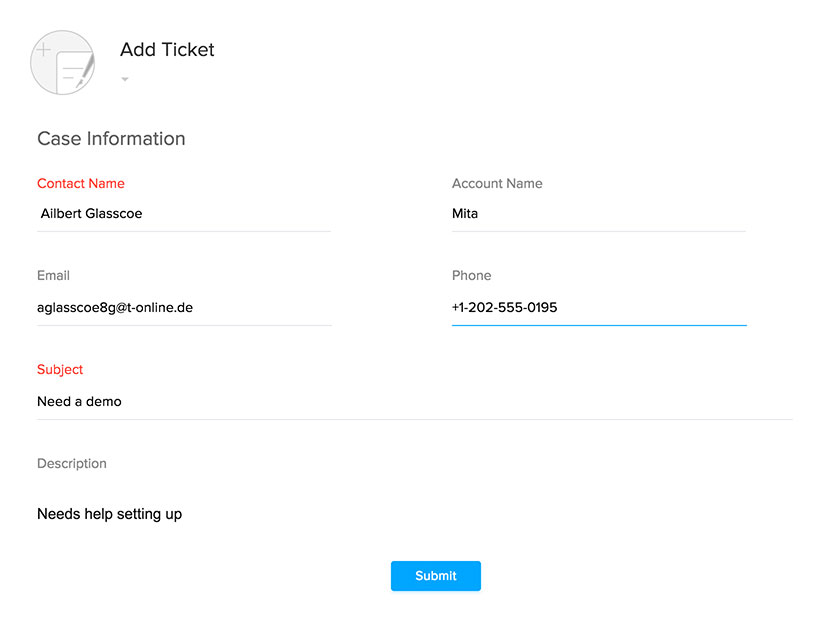
Task: Select the Email field with aglasscoe8g@t-online.de
Action: click(x=184, y=308)
